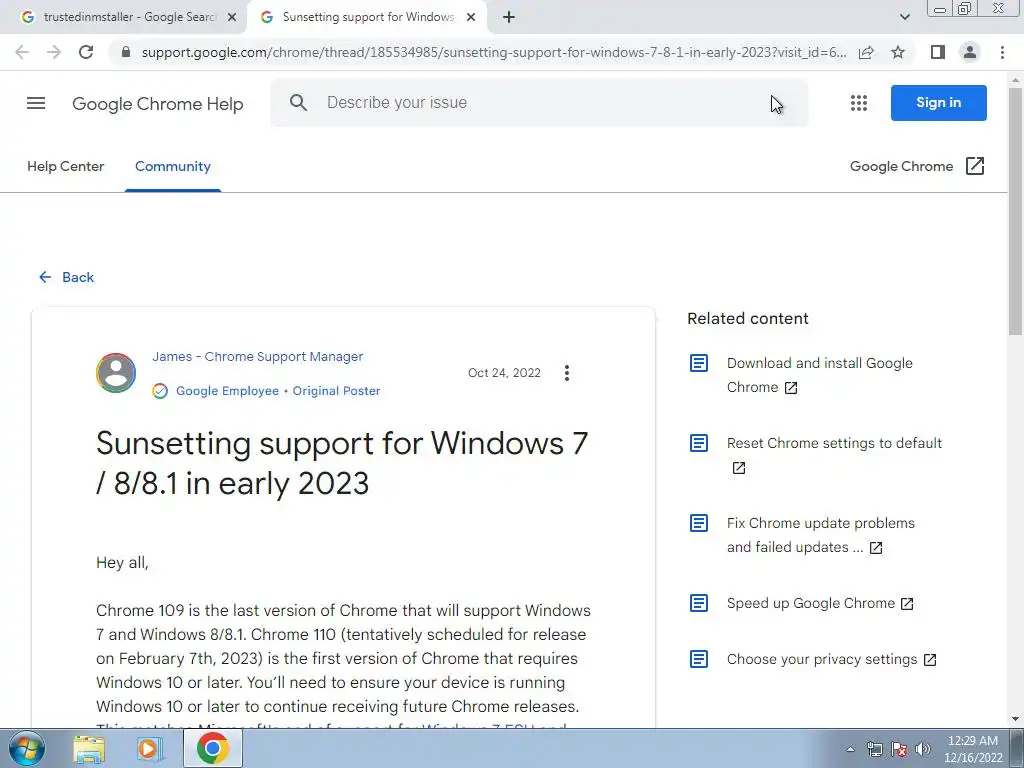Open the Google Chrome external link
Screen dimensions: 1024x768
917,167
